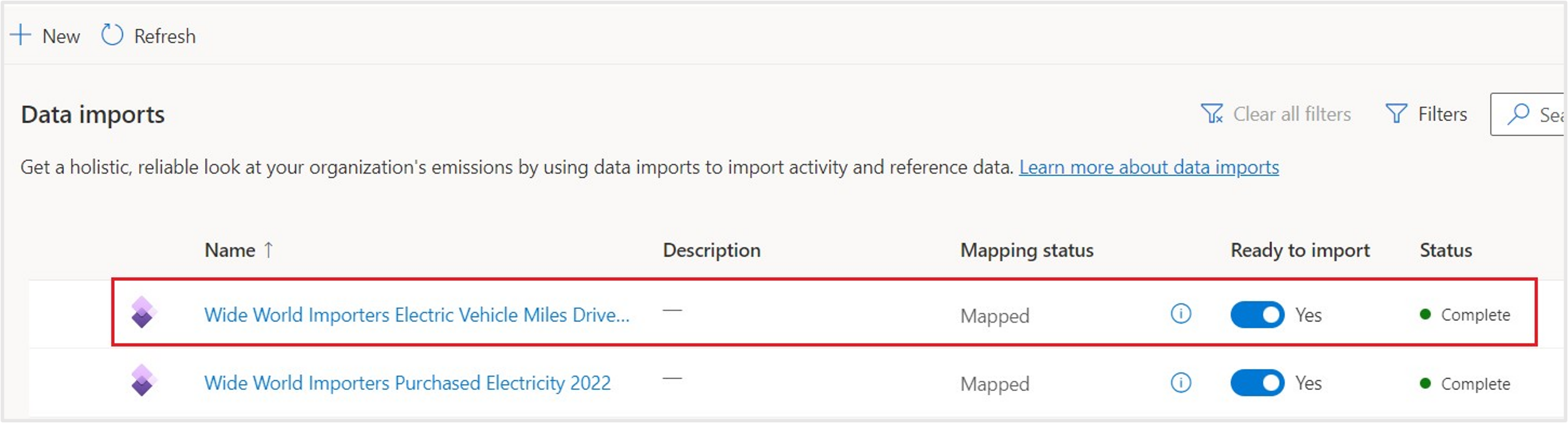Click info icon for Electric Vehicle import

1180,313
